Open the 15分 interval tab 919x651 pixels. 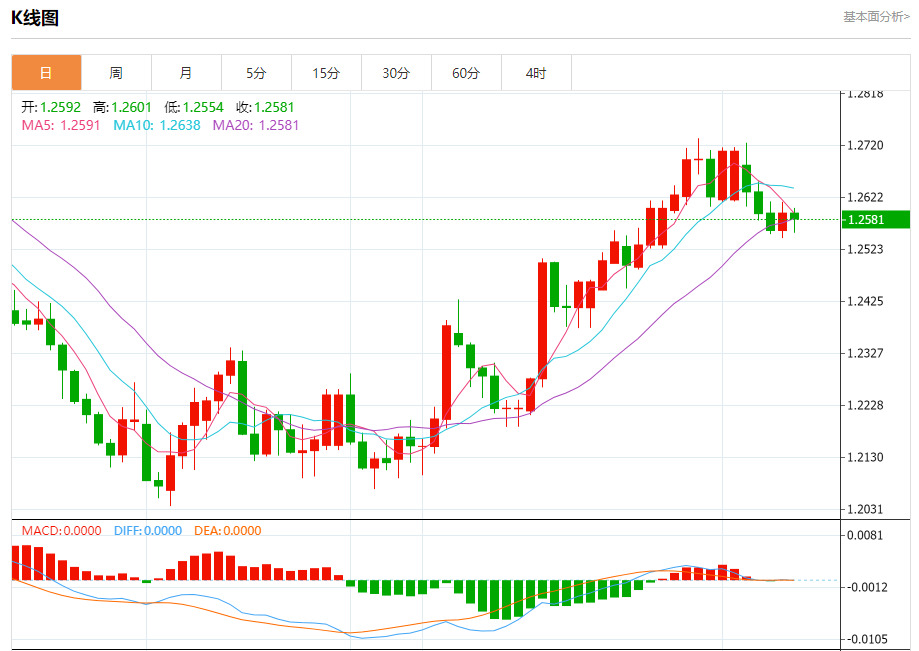coord(326,73)
